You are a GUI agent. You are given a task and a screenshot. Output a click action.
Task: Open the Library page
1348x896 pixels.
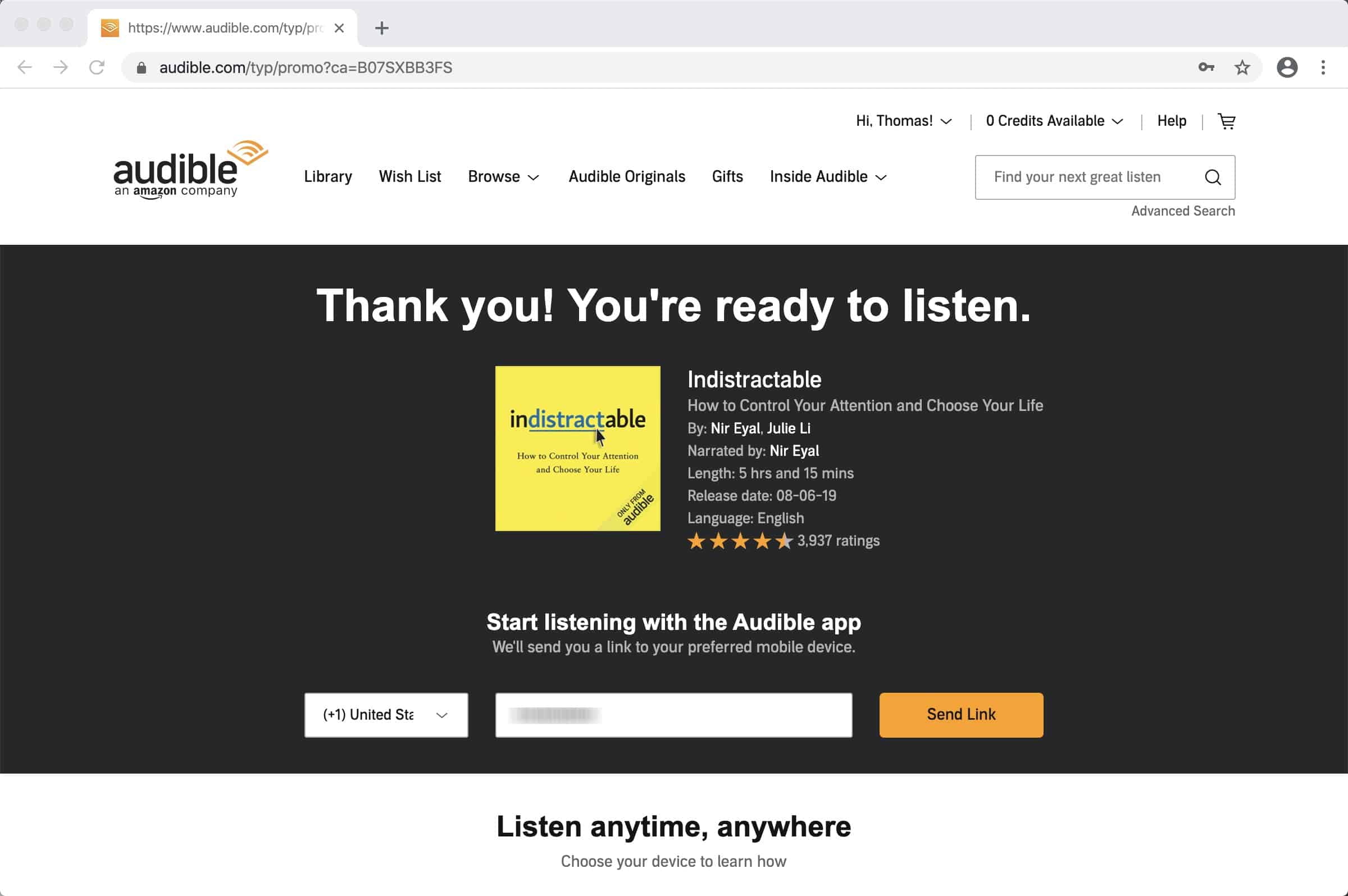[x=328, y=177]
